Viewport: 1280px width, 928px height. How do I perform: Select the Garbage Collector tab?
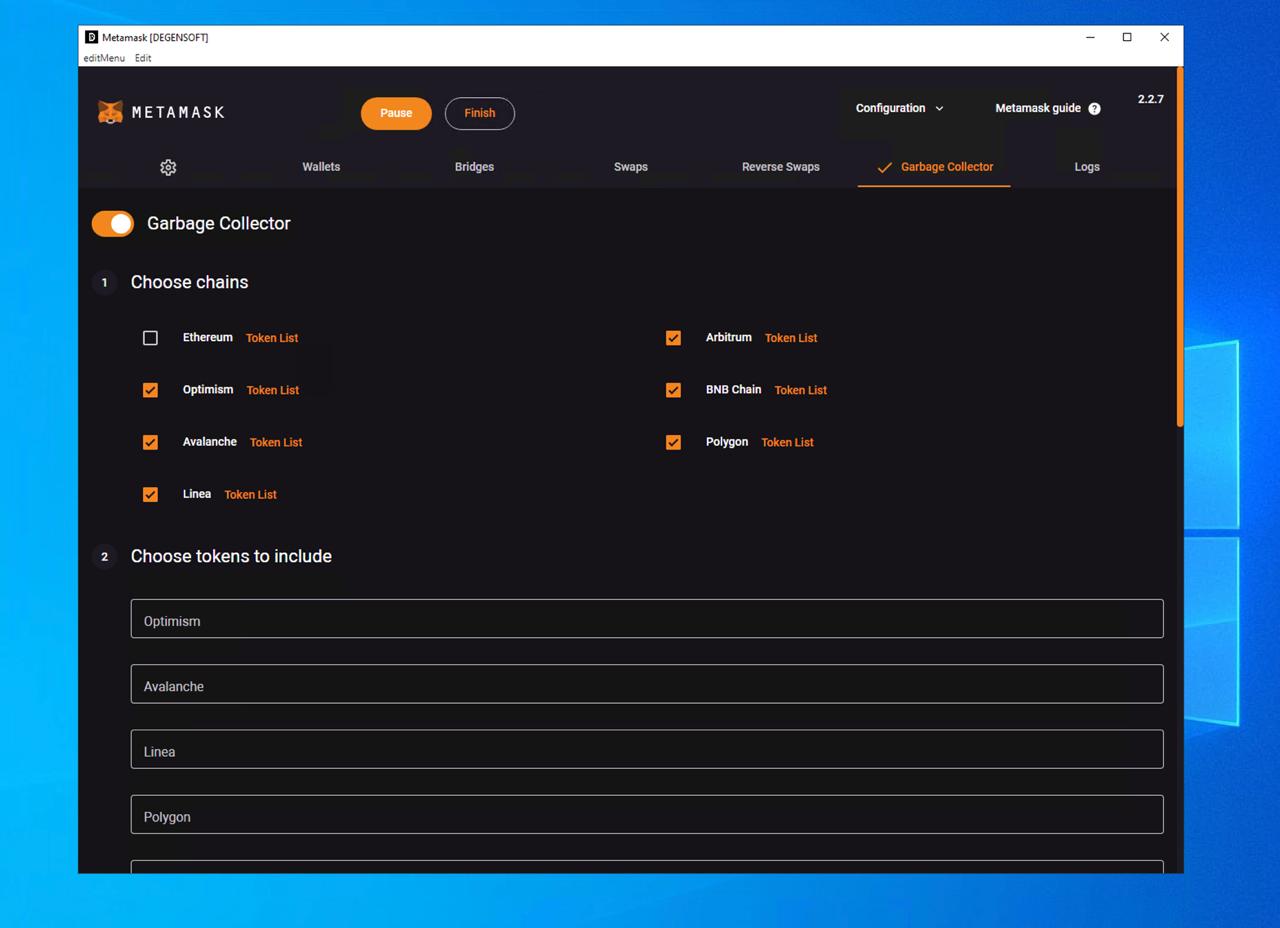(x=934, y=167)
